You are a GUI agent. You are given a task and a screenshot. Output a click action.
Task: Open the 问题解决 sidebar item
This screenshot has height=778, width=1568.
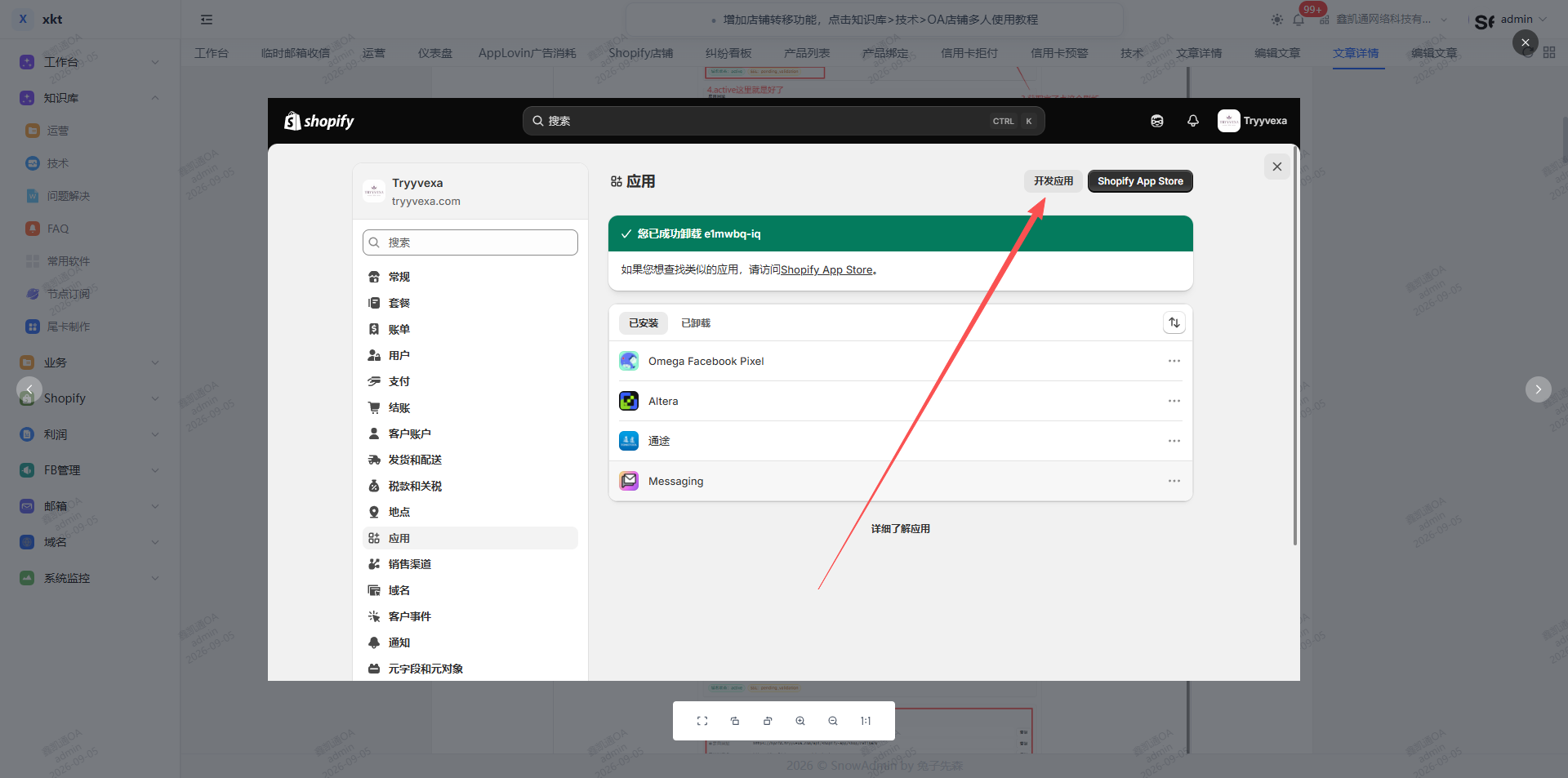(69, 196)
